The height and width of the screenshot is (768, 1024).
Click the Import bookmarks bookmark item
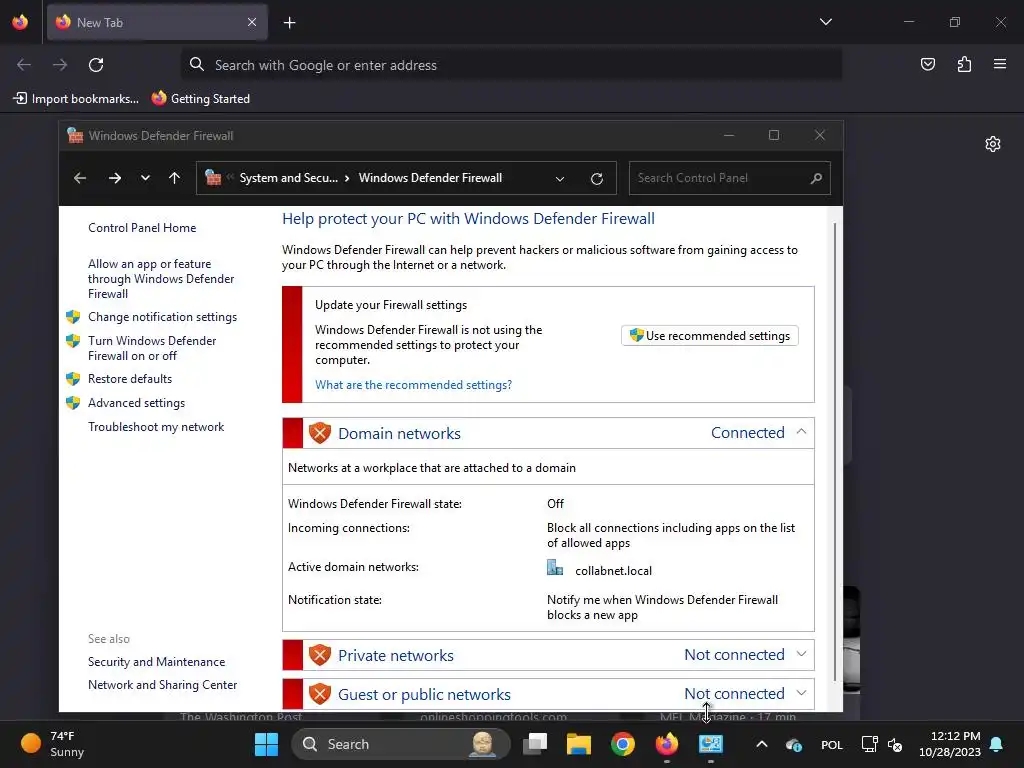(76, 99)
